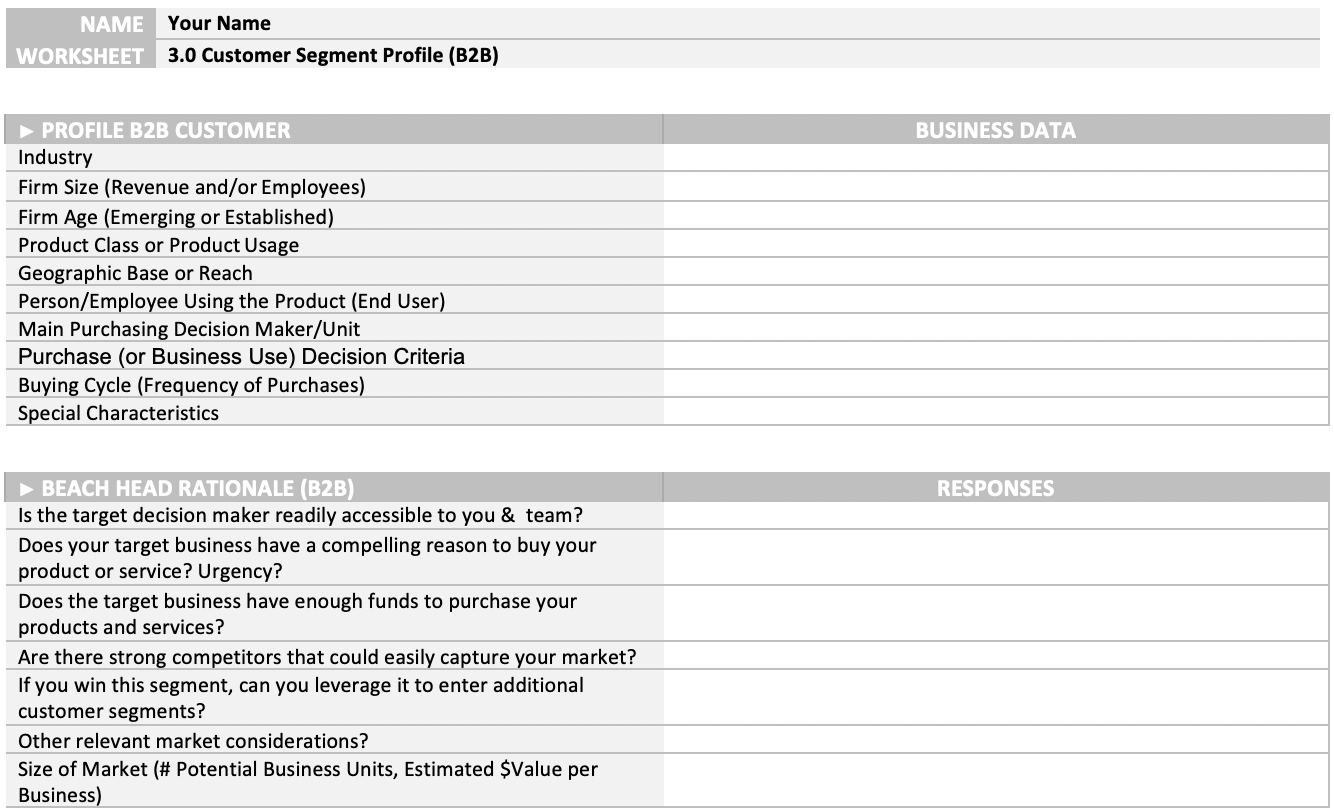Click the Main Purchasing Decision Maker data cell

coord(995,329)
